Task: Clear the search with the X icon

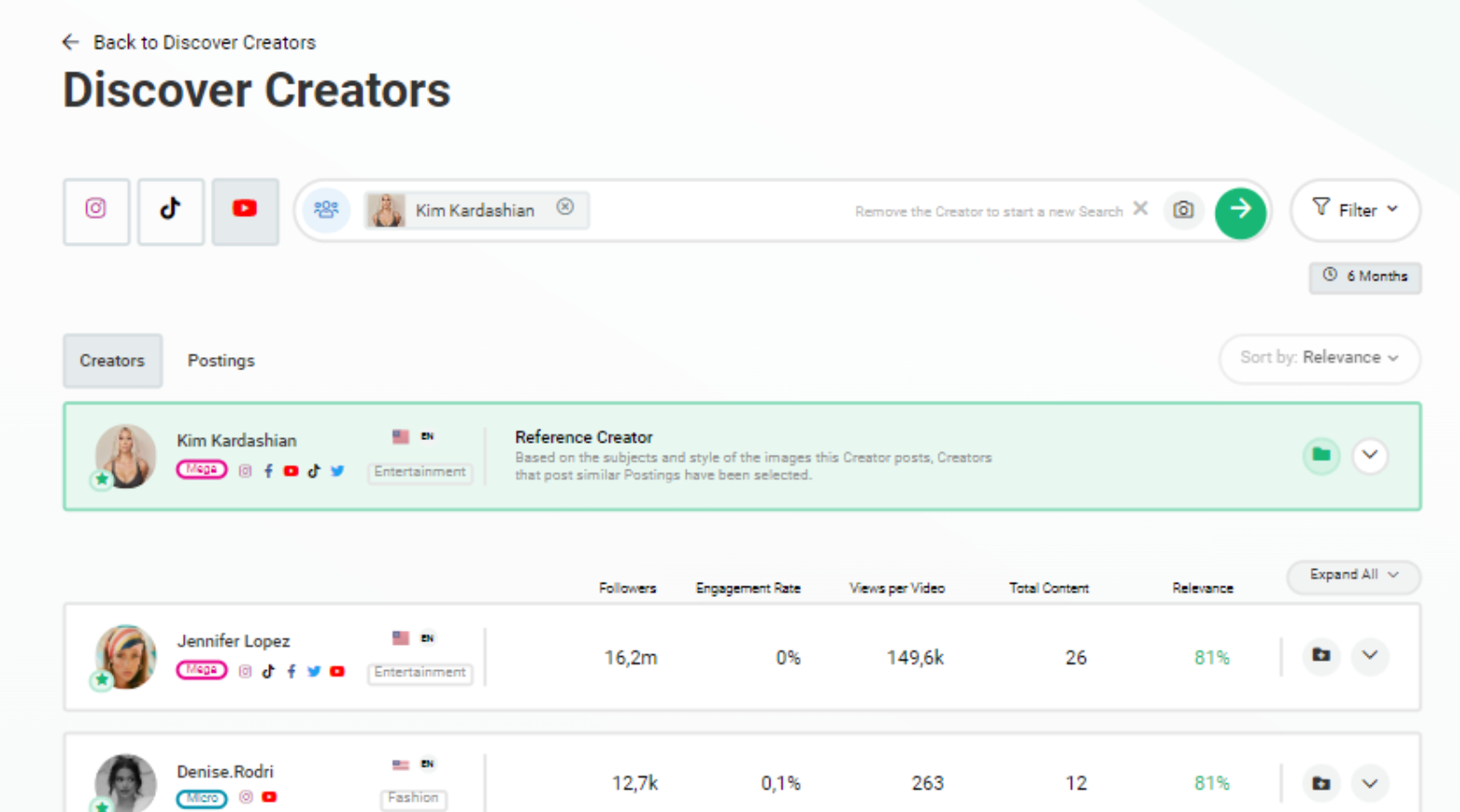Action: point(1140,209)
